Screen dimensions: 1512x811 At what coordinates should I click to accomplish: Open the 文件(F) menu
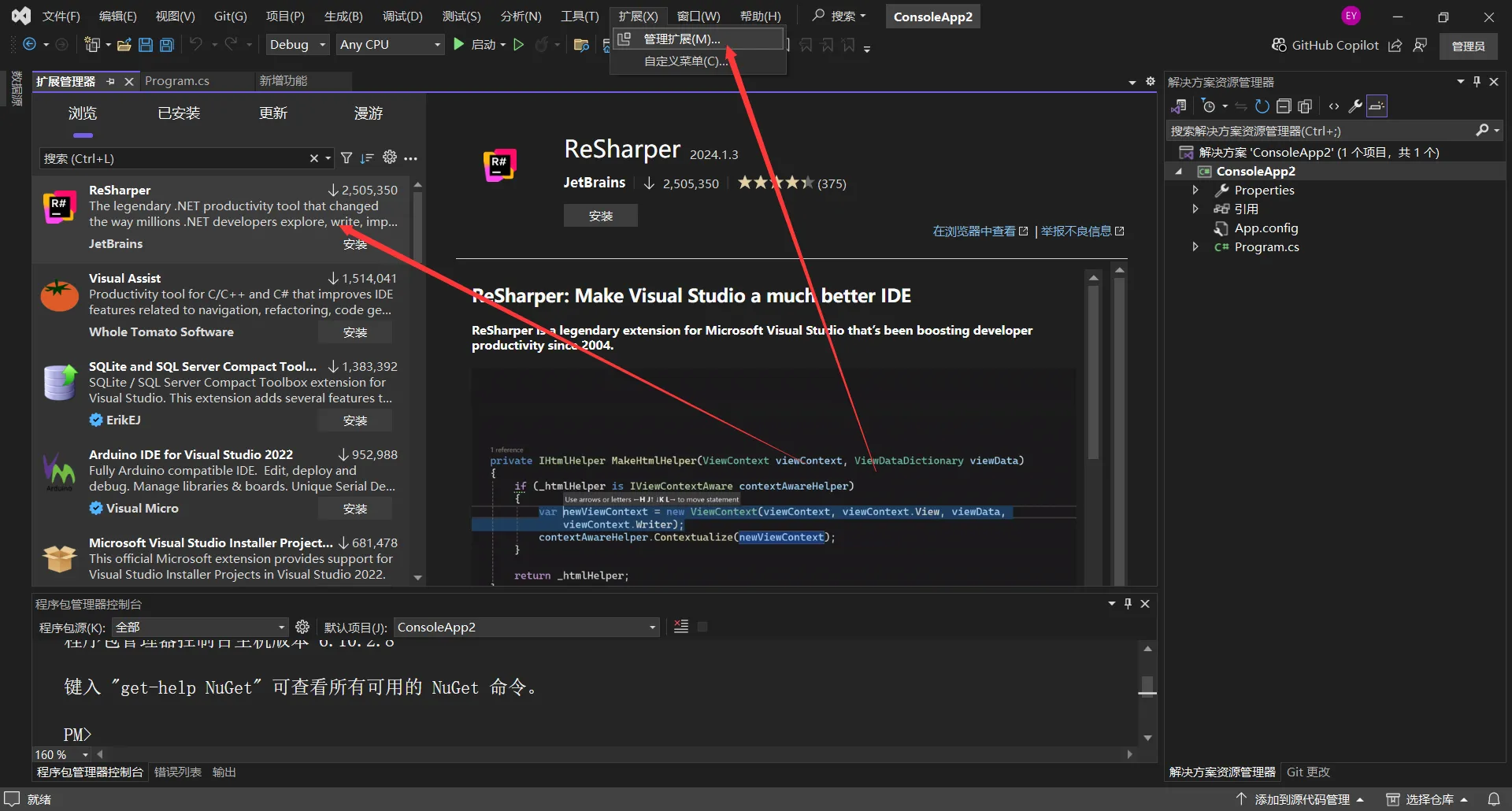[x=61, y=16]
